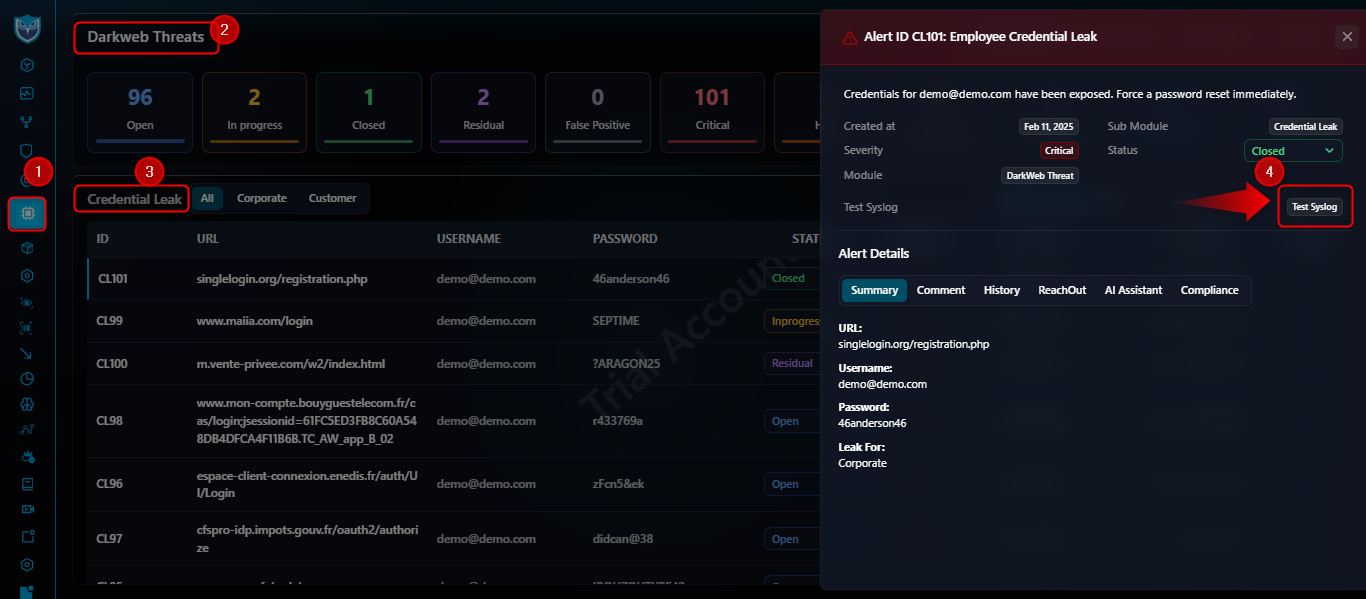This screenshot has height=599, width=1366.
Task: Open the bug sidebar icon
Action: [x=27, y=457]
